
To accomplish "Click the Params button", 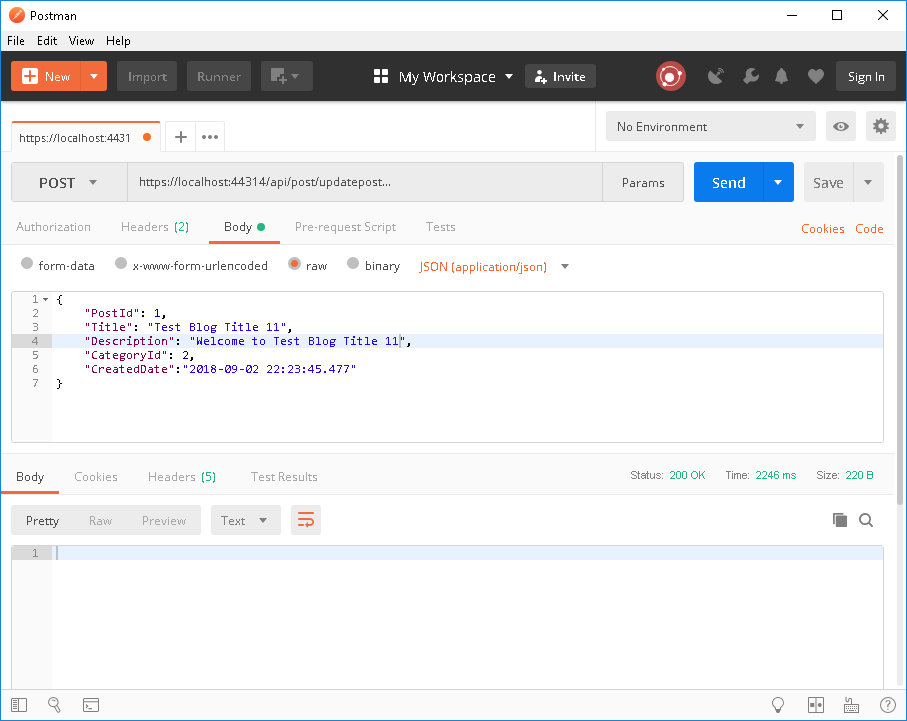I will pyautogui.click(x=643, y=182).
